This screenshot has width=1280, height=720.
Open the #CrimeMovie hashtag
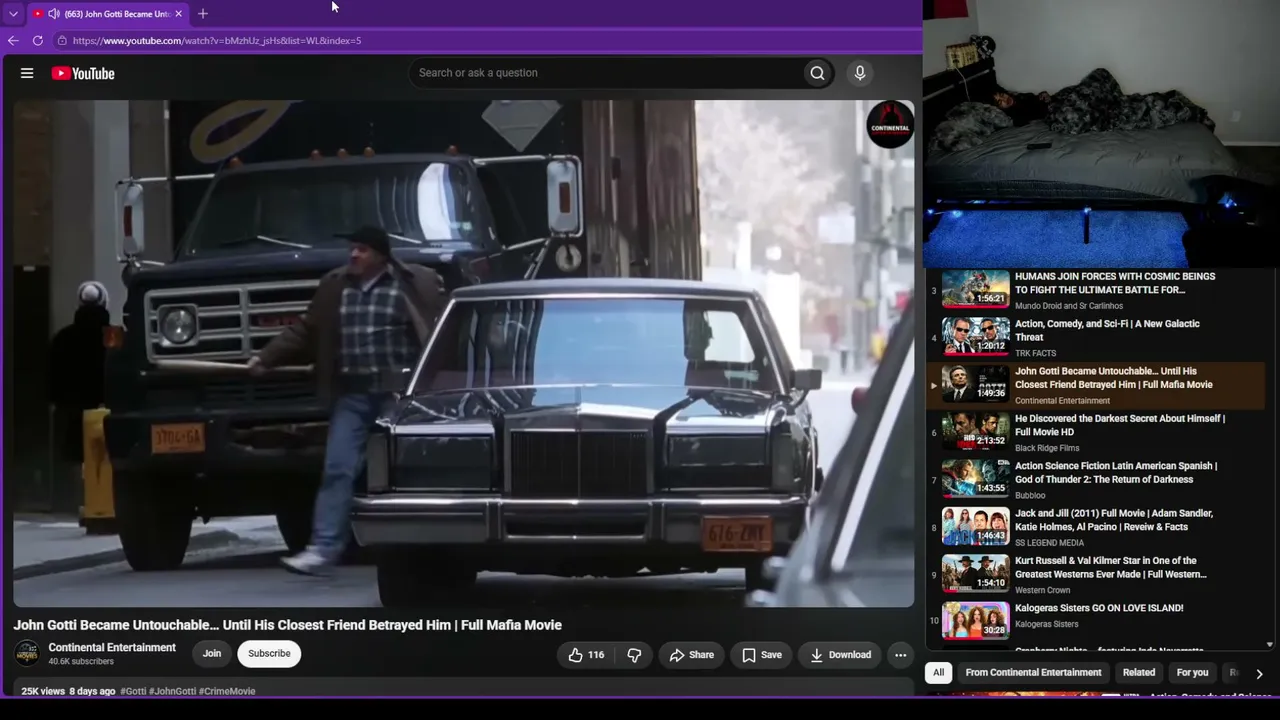(x=227, y=691)
